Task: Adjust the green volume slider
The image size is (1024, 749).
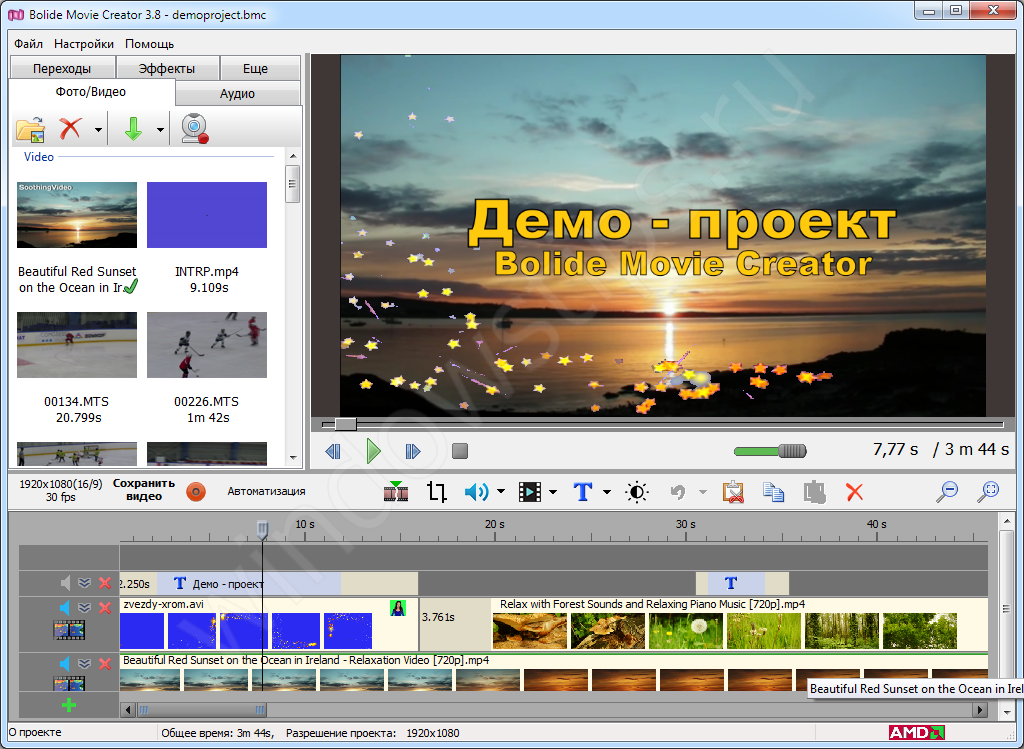Action: tap(771, 451)
